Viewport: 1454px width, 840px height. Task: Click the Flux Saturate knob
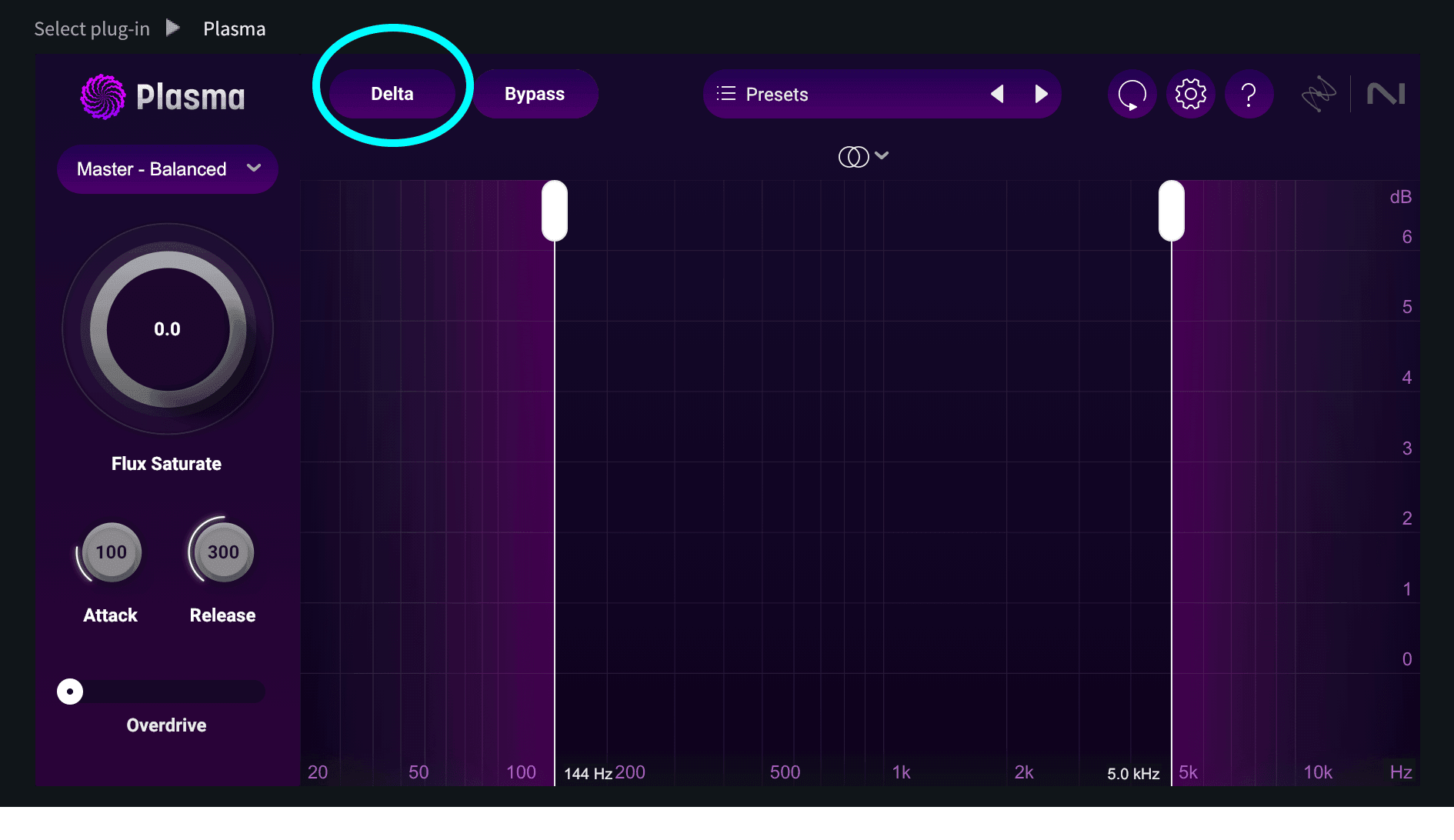click(168, 329)
